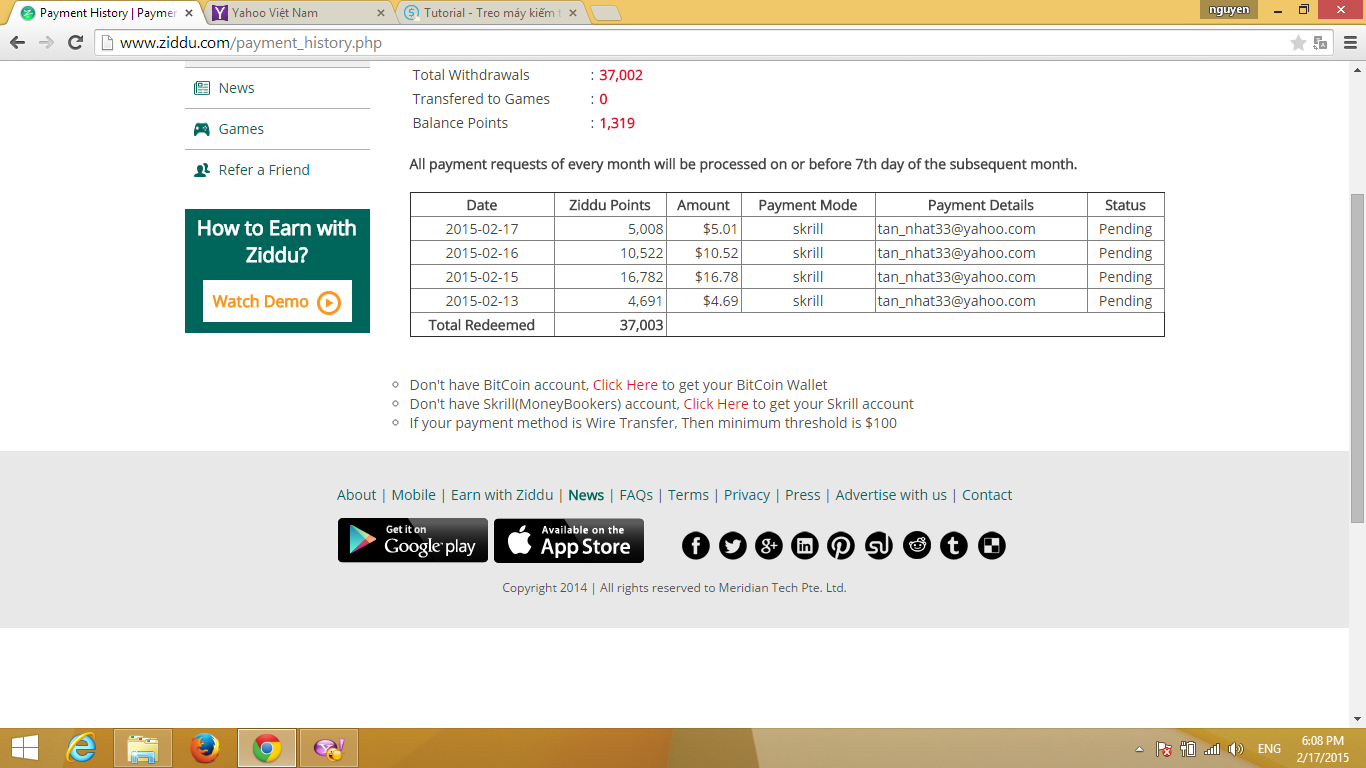Viewport: 1366px width, 768px height.
Task: Click the people icon beside Refer a Friend
Action: pyautogui.click(x=201, y=170)
